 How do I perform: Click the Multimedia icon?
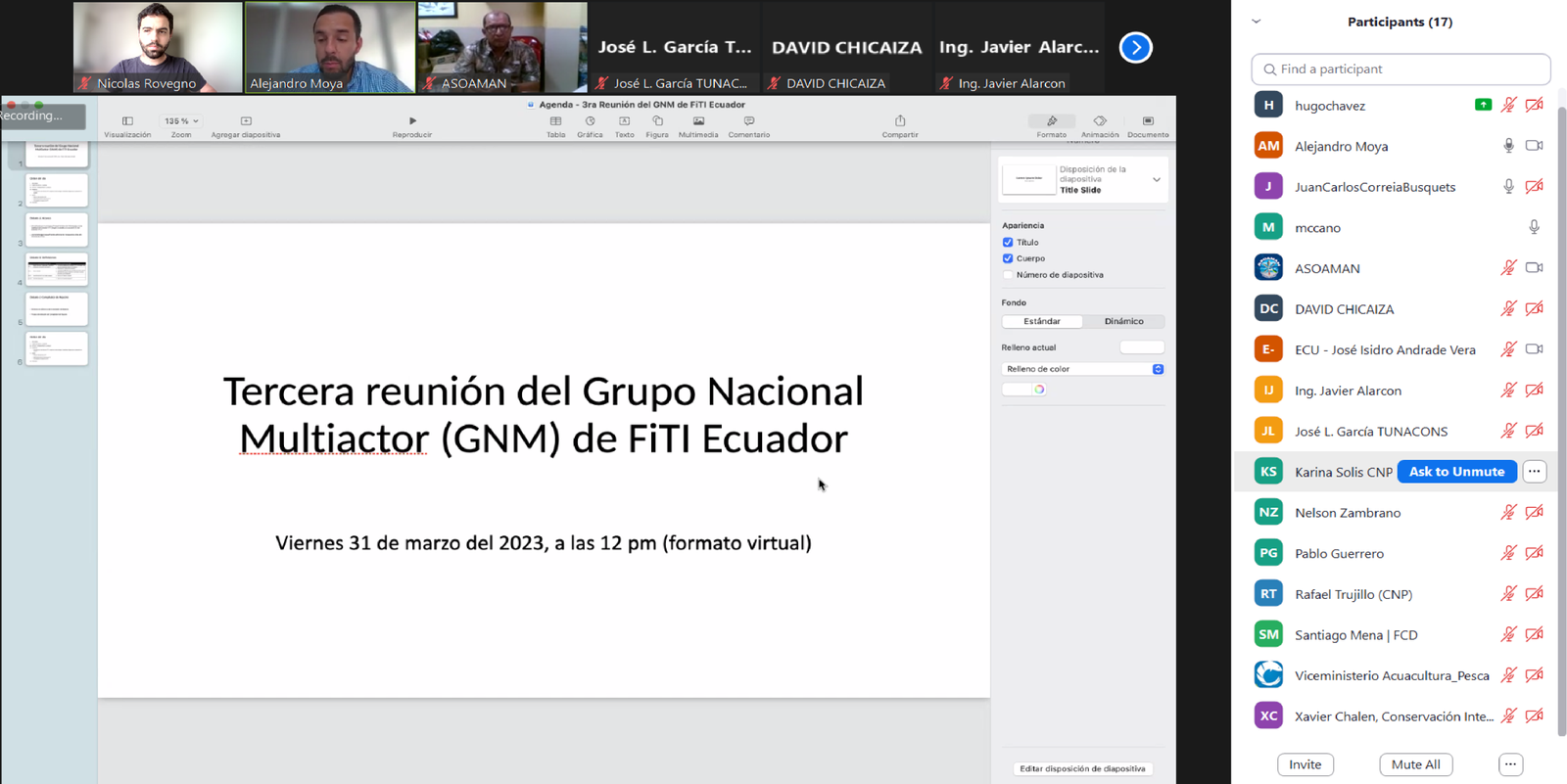tap(698, 121)
